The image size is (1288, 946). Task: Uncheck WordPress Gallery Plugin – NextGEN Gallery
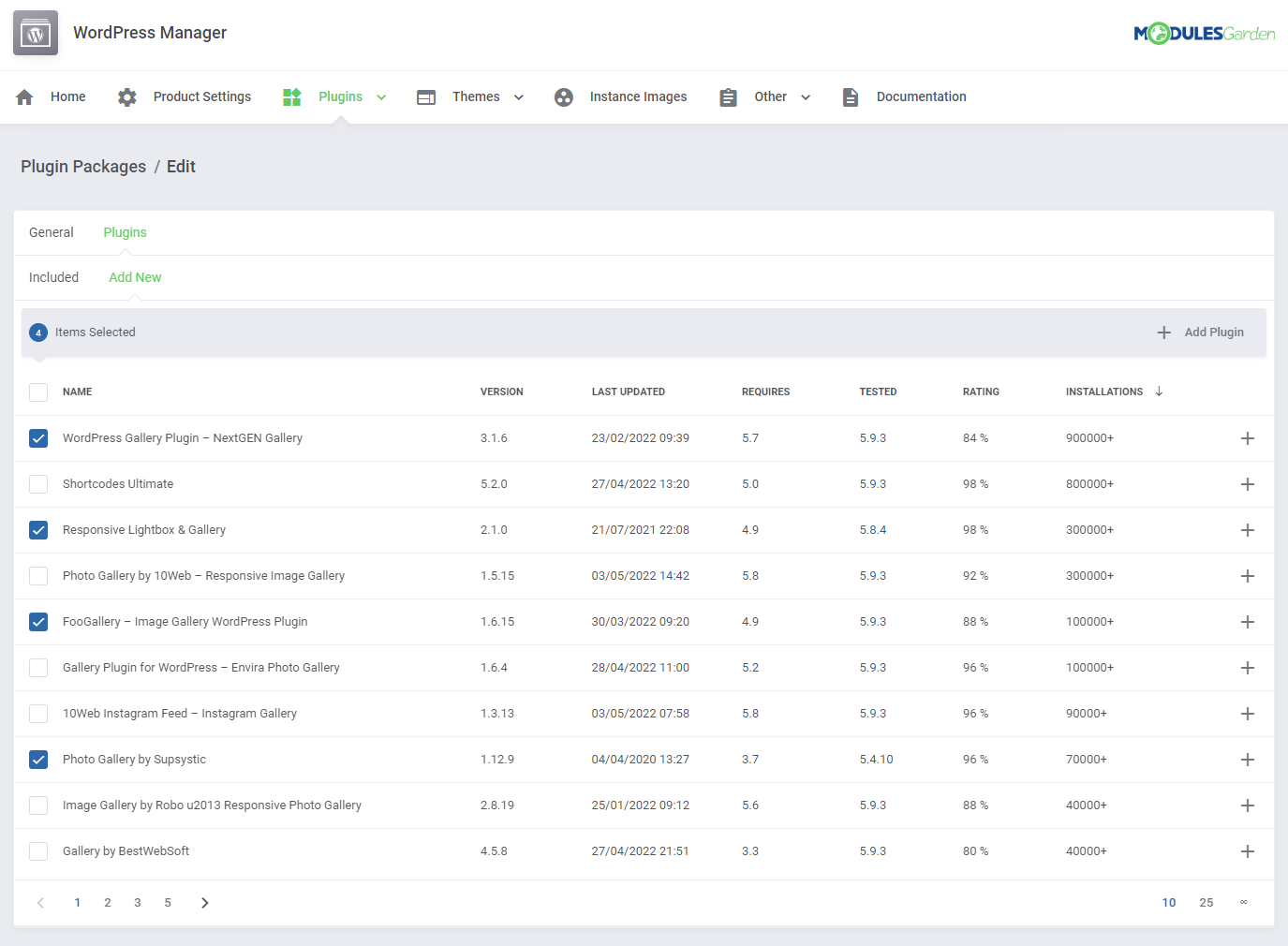(x=38, y=438)
